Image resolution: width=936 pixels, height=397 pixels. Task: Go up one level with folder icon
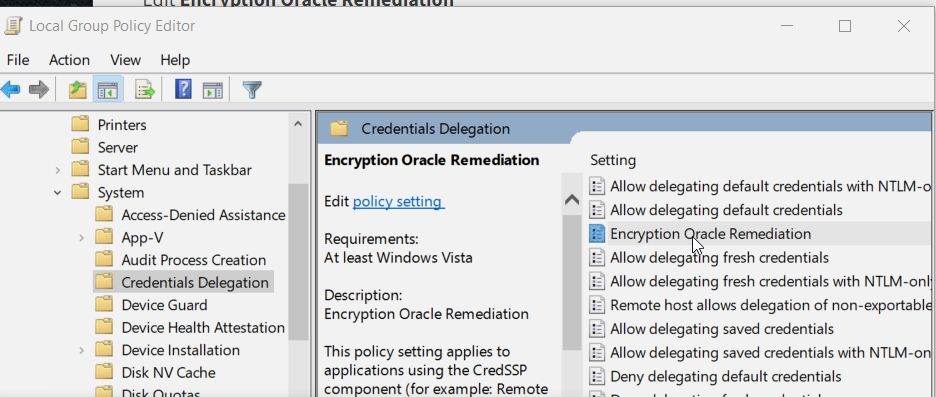pos(78,90)
